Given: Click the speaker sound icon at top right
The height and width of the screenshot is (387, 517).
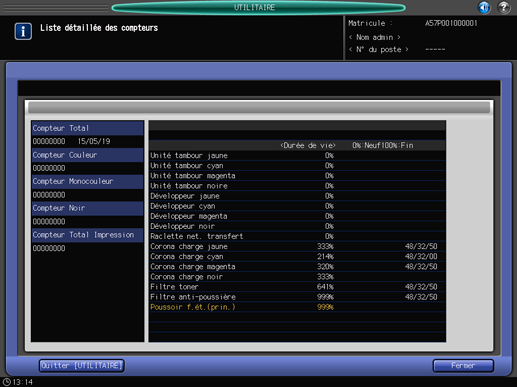Looking at the screenshot, I should 484,7.
